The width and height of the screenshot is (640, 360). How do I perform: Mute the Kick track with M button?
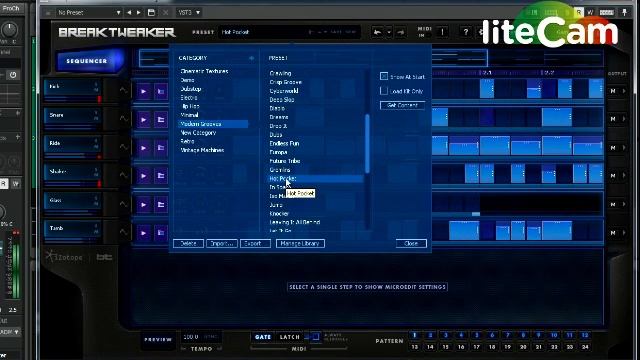613,91
